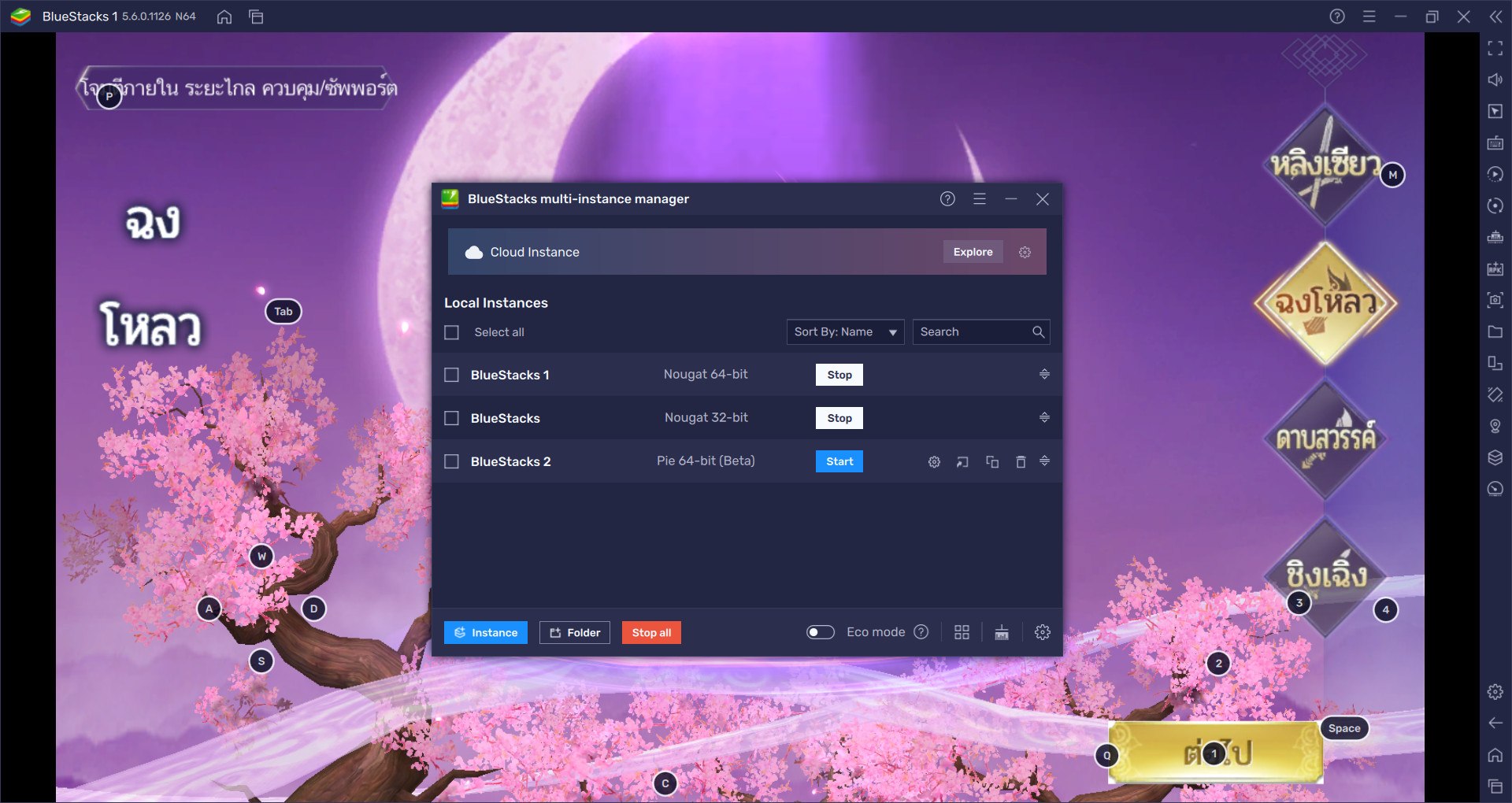Open Eco mode gauge in sidebar
Image resolution: width=1512 pixels, height=803 pixels.
tap(1495, 489)
